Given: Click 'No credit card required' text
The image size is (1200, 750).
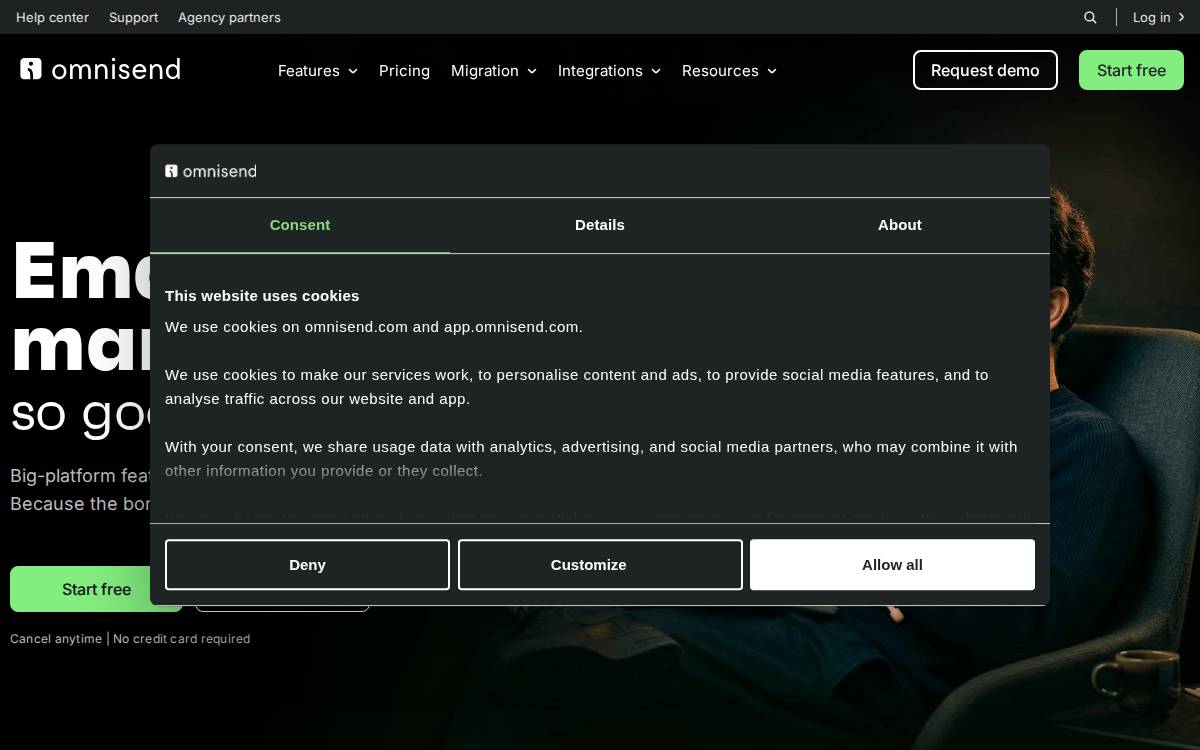Looking at the screenshot, I should [181, 639].
